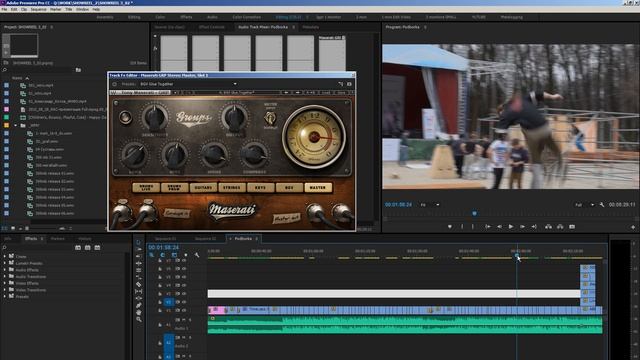Switch to the Sequence 01 timeline tab
This screenshot has width=640, height=360.
pyautogui.click(x=165, y=239)
